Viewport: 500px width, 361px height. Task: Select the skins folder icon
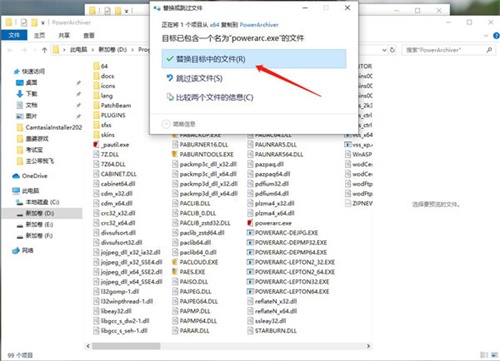pos(96,135)
